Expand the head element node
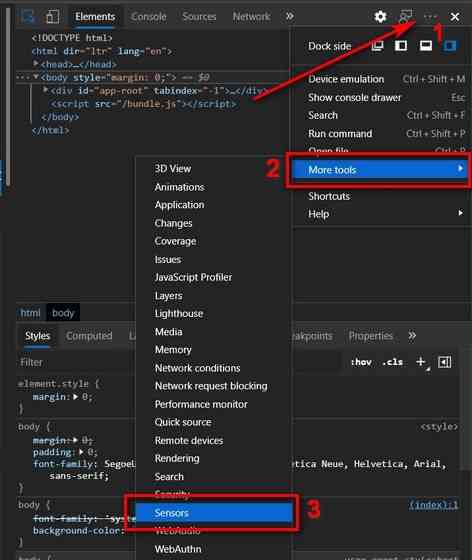Screen dimensions: 472x560 click(36, 64)
